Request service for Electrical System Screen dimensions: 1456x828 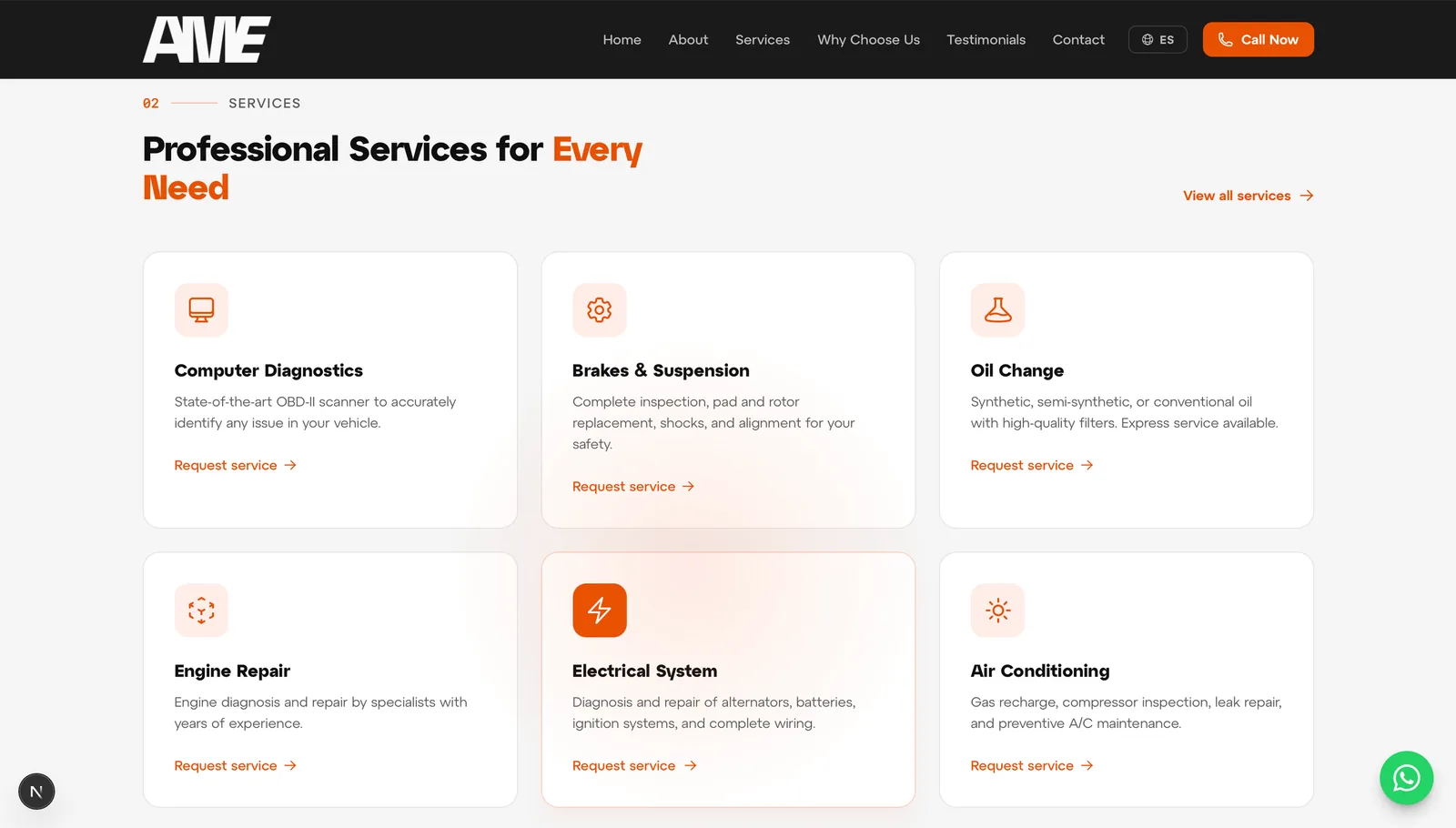(634, 766)
